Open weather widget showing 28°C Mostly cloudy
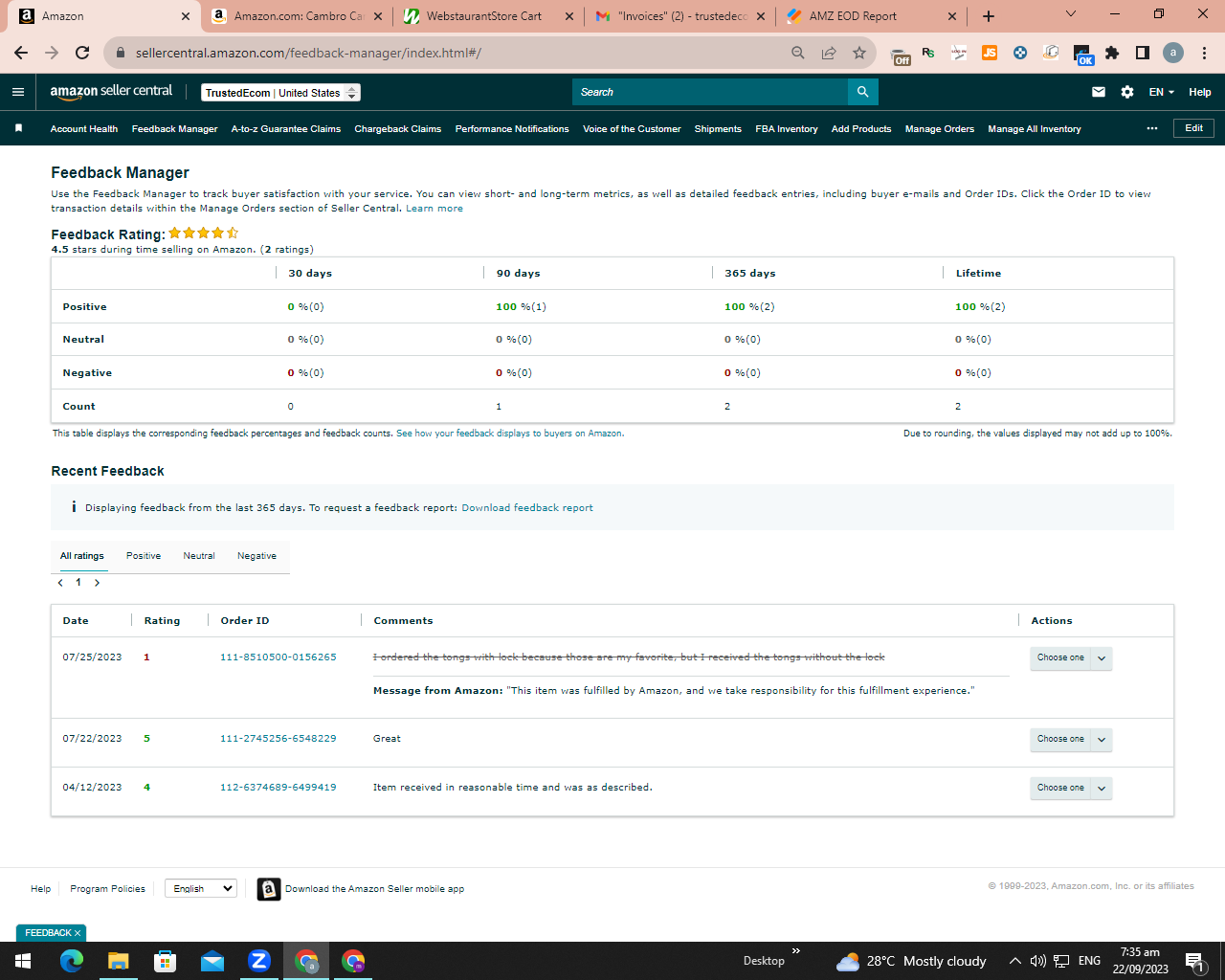Image resolution: width=1225 pixels, height=980 pixels. 911,961
